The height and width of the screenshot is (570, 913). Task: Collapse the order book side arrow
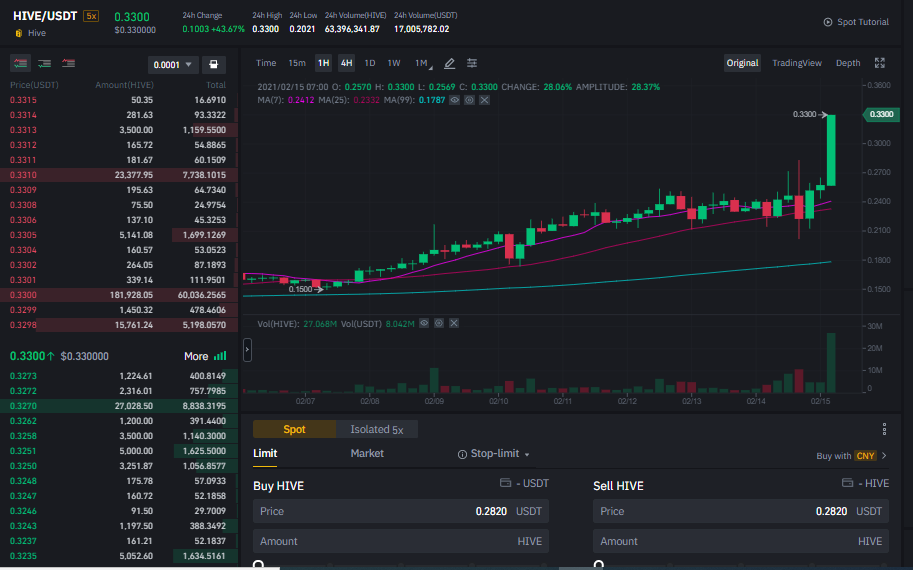click(x=247, y=350)
